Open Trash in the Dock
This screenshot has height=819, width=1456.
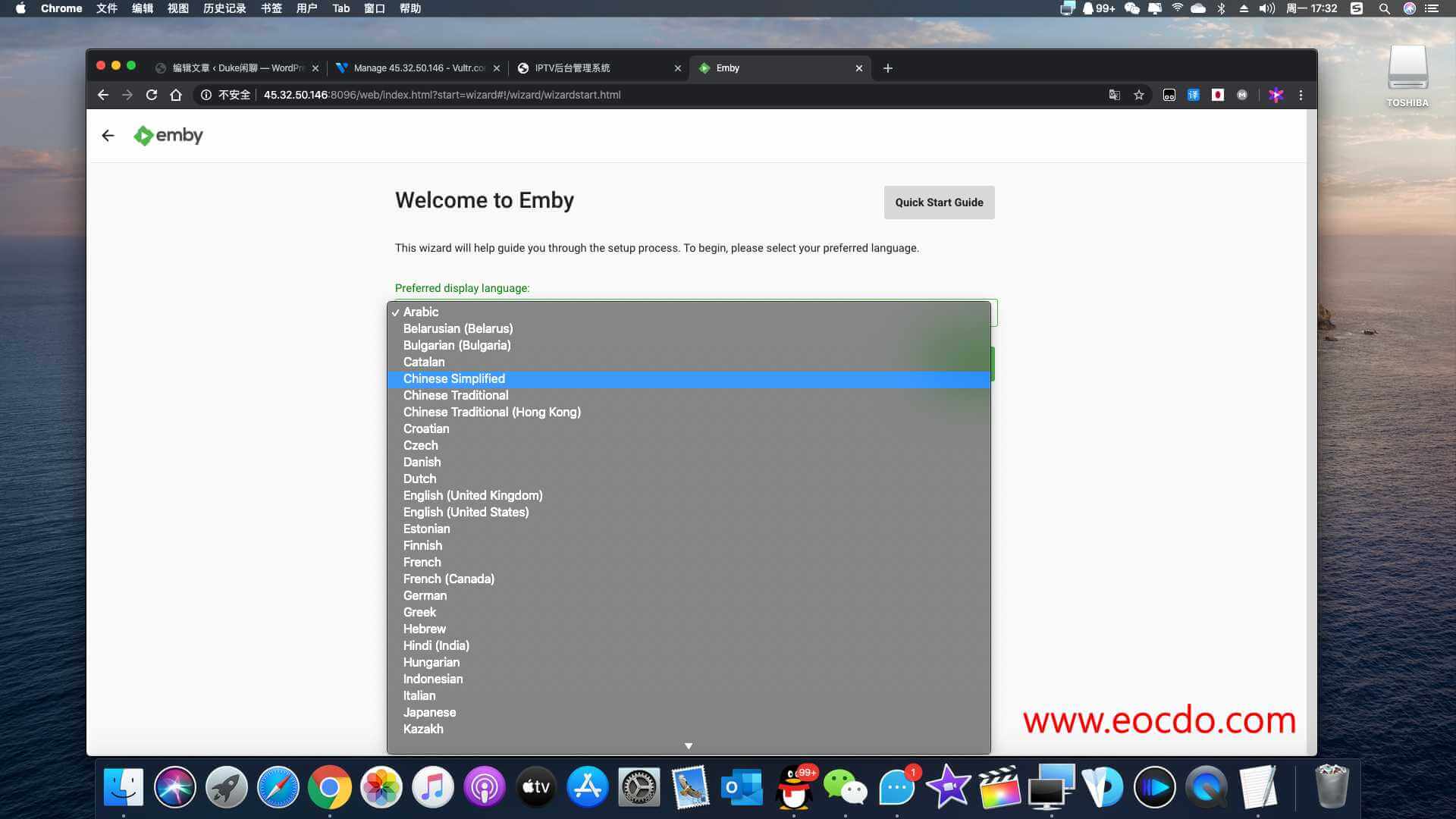pos(1331,787)
